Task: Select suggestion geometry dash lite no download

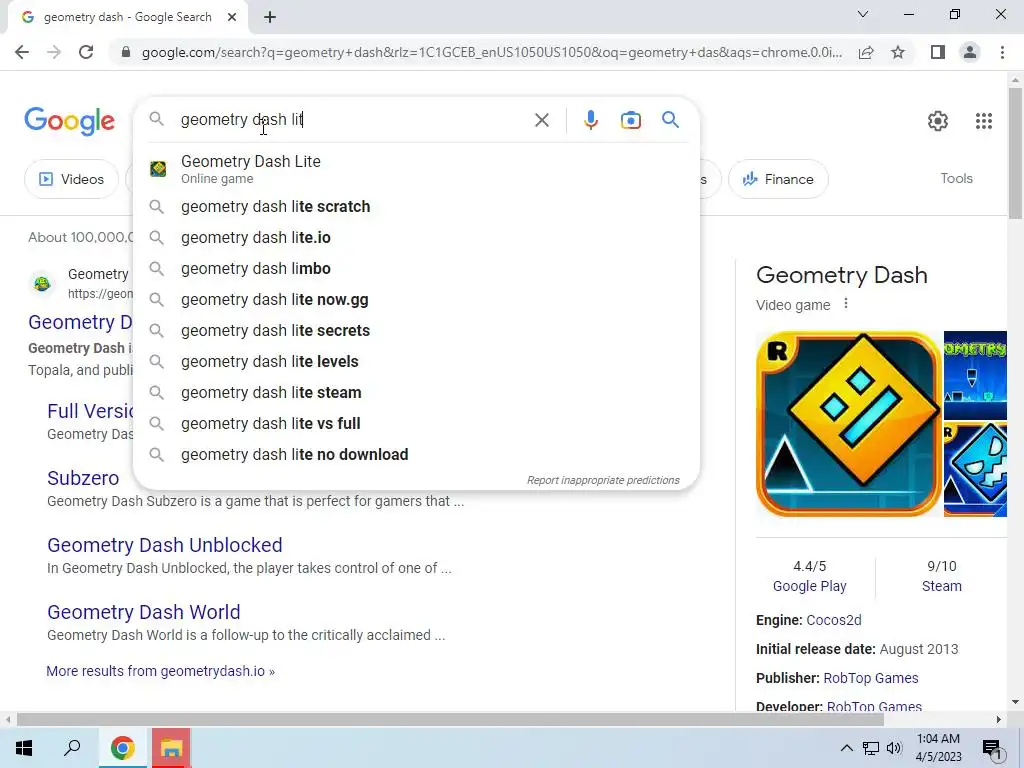Action: [x=416, y=455]
